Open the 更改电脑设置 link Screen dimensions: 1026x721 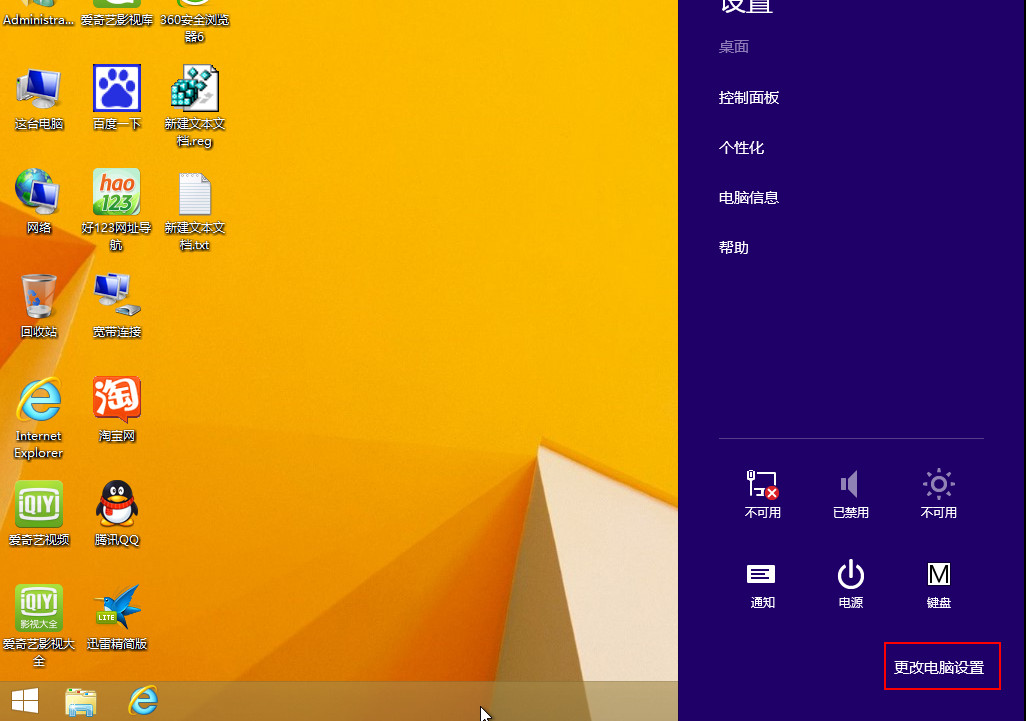939,667
